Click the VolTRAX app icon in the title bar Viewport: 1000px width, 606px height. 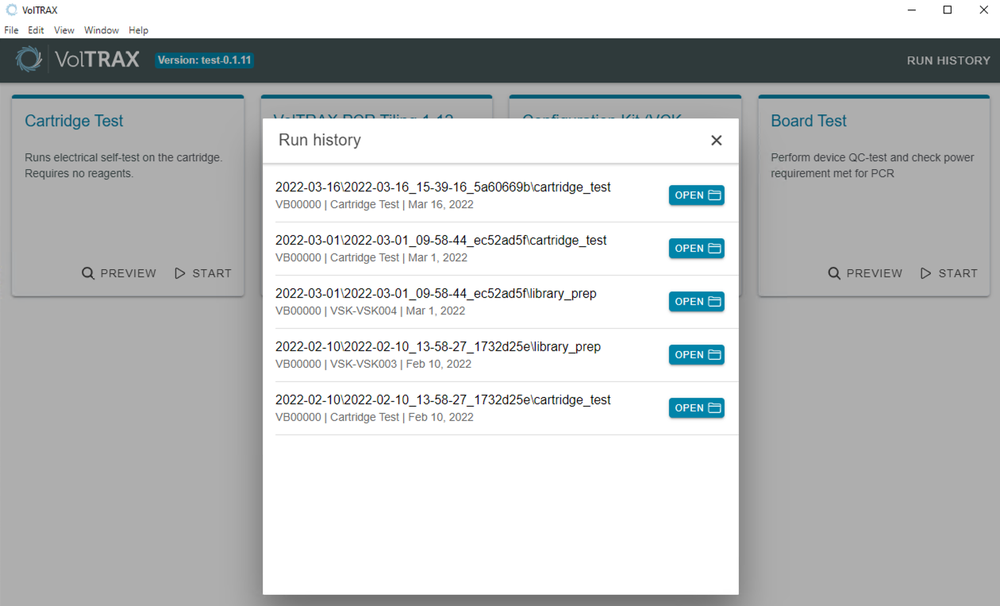pyautogui.click(x=11, y=10)
